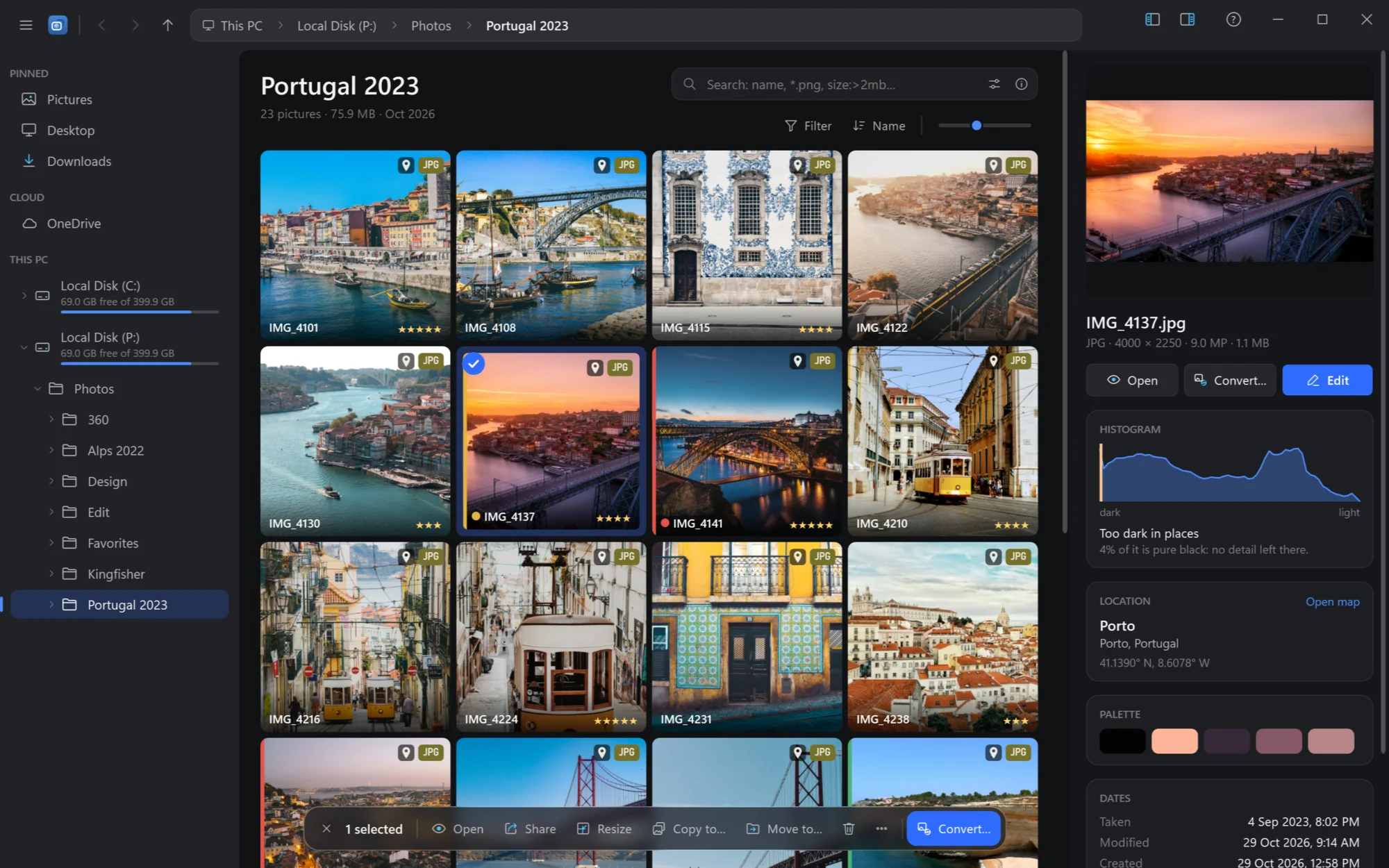Click the location pin on IMG_4101
Image resolution: width=1389 pixels, height=868 pixels.
406,165
